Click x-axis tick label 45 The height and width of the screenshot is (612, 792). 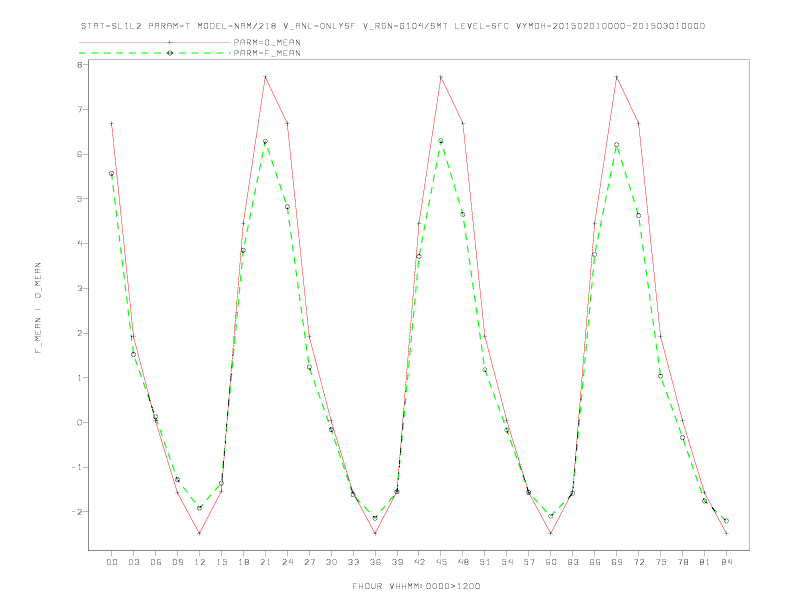pos(441,562)
